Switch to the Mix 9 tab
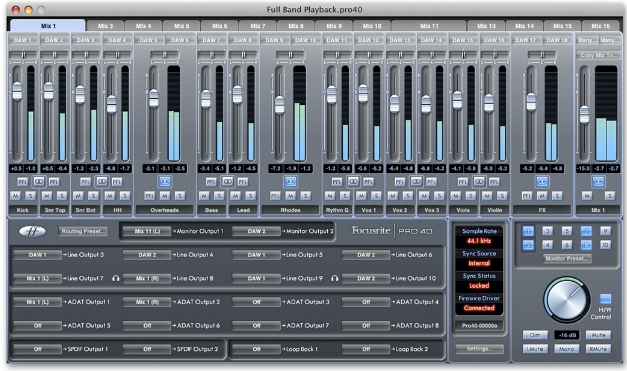 [x=334, y=26]
